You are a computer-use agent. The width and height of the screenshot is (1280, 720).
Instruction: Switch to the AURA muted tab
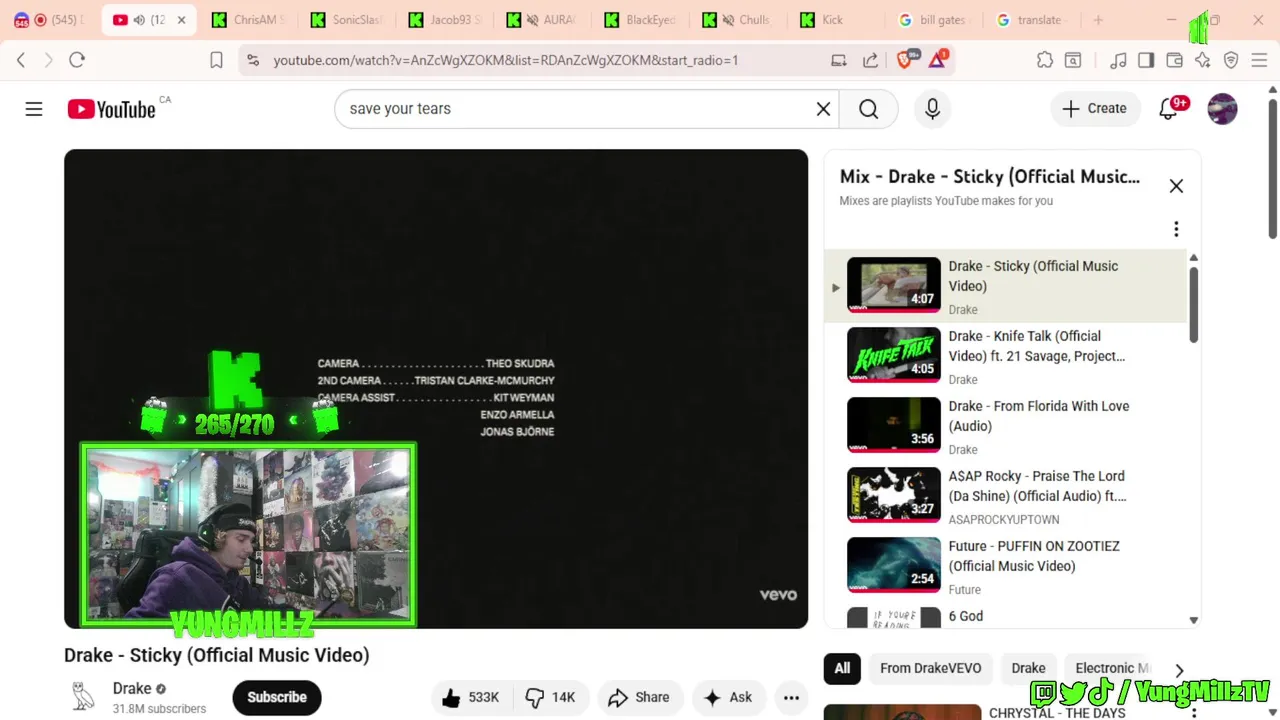click(x=542, y=20)
